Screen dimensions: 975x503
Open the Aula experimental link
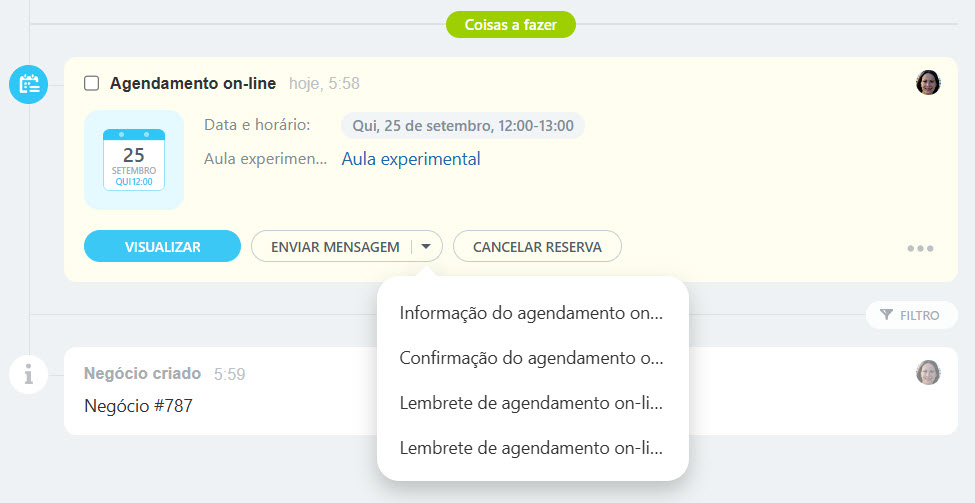(x=411, y=159)
